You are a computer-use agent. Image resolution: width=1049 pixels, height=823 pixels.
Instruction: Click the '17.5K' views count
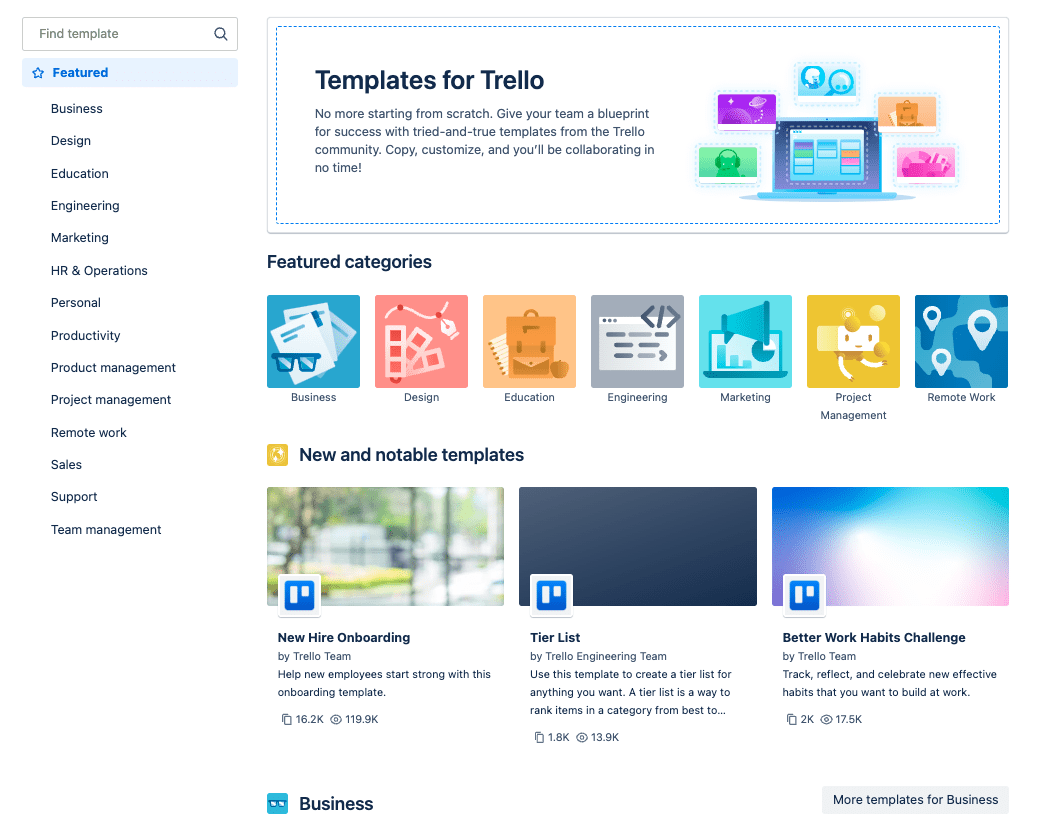point(849,719)
